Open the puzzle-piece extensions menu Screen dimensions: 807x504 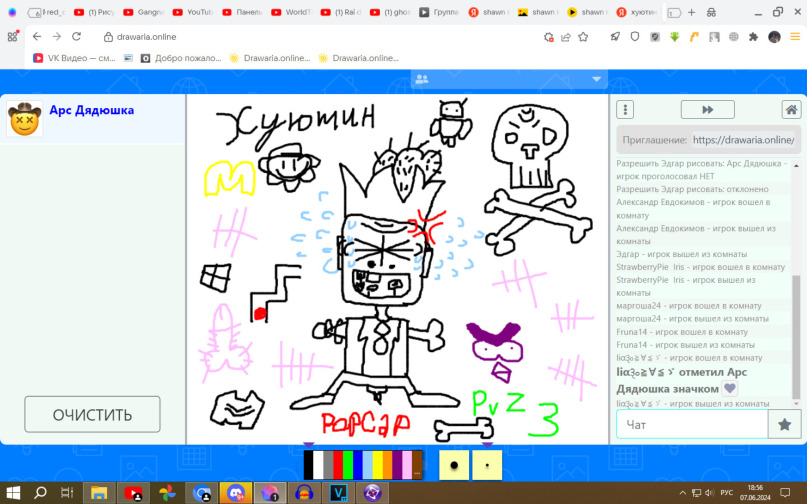tap(753, 37)
